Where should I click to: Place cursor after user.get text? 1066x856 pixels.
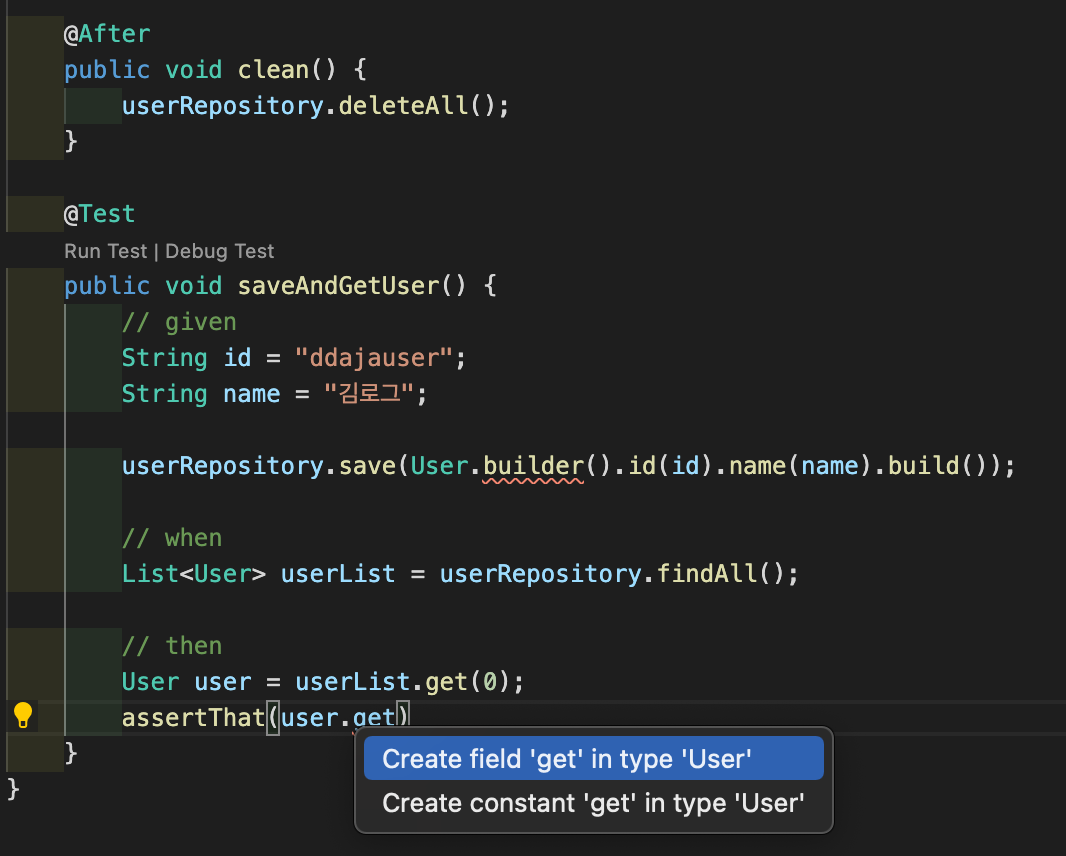[x=396, y=718]
